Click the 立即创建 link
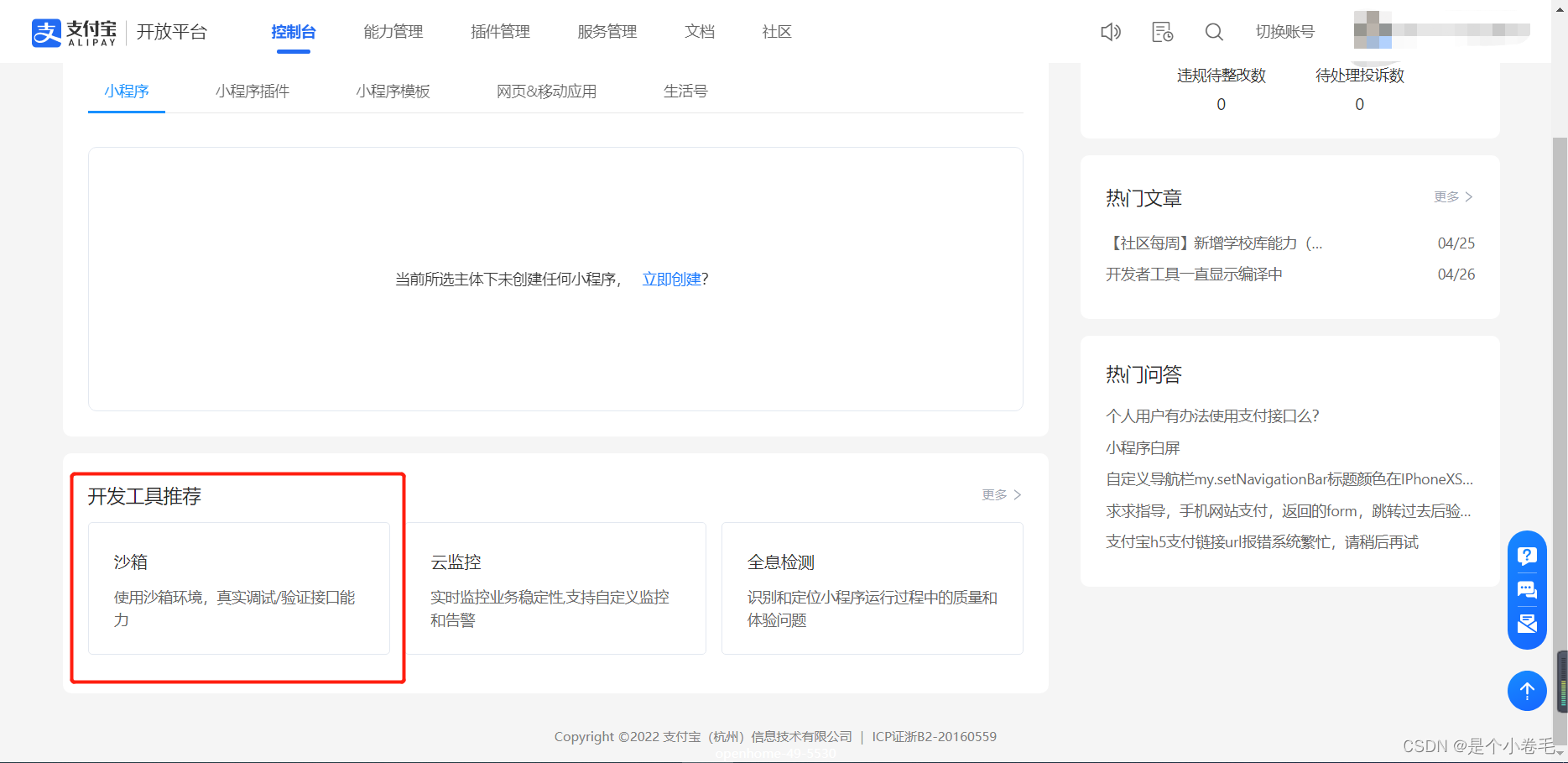1568x763 pixels. [x=672, y=280]
